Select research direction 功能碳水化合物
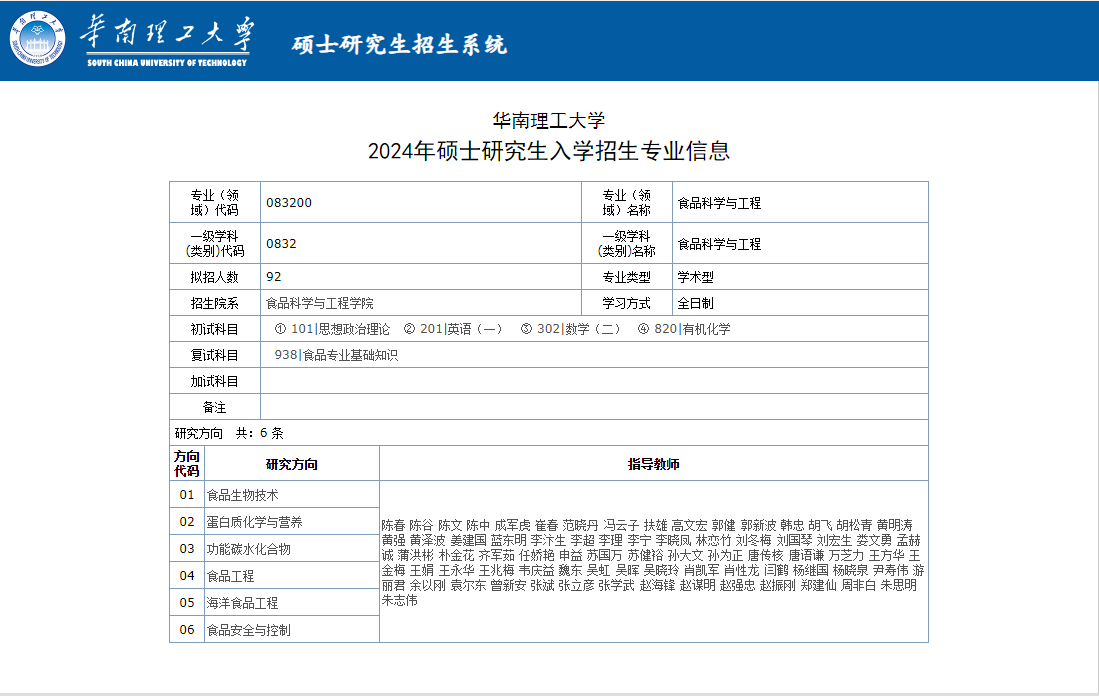1099x696 pixels. coord(248,549)
